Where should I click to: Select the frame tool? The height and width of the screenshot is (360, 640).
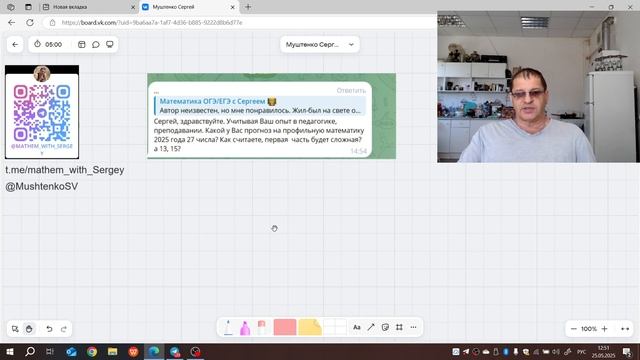[x=399, y=327]
